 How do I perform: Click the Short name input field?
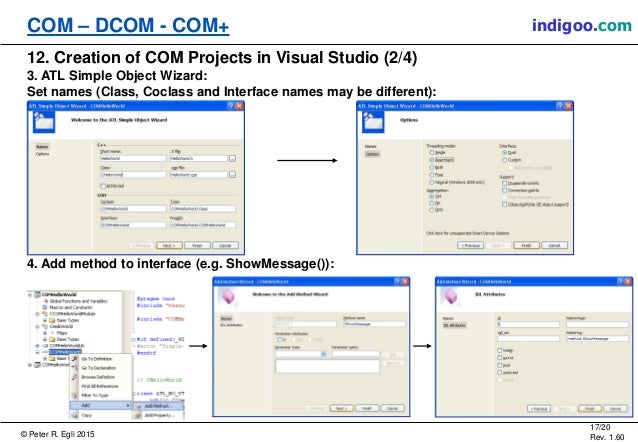[133, 158]
